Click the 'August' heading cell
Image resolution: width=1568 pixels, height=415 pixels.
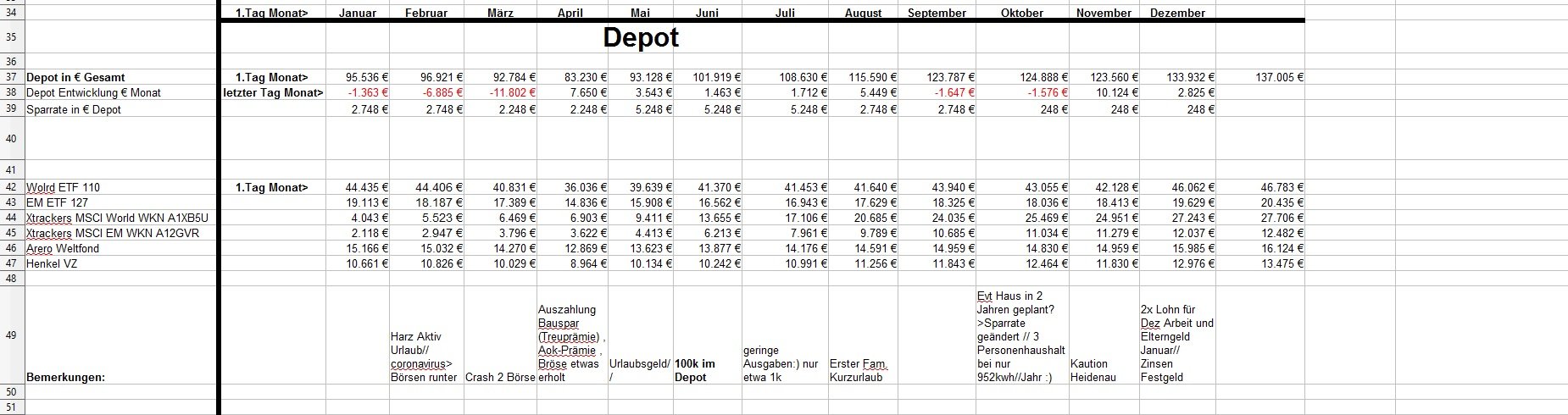point(863,13)
